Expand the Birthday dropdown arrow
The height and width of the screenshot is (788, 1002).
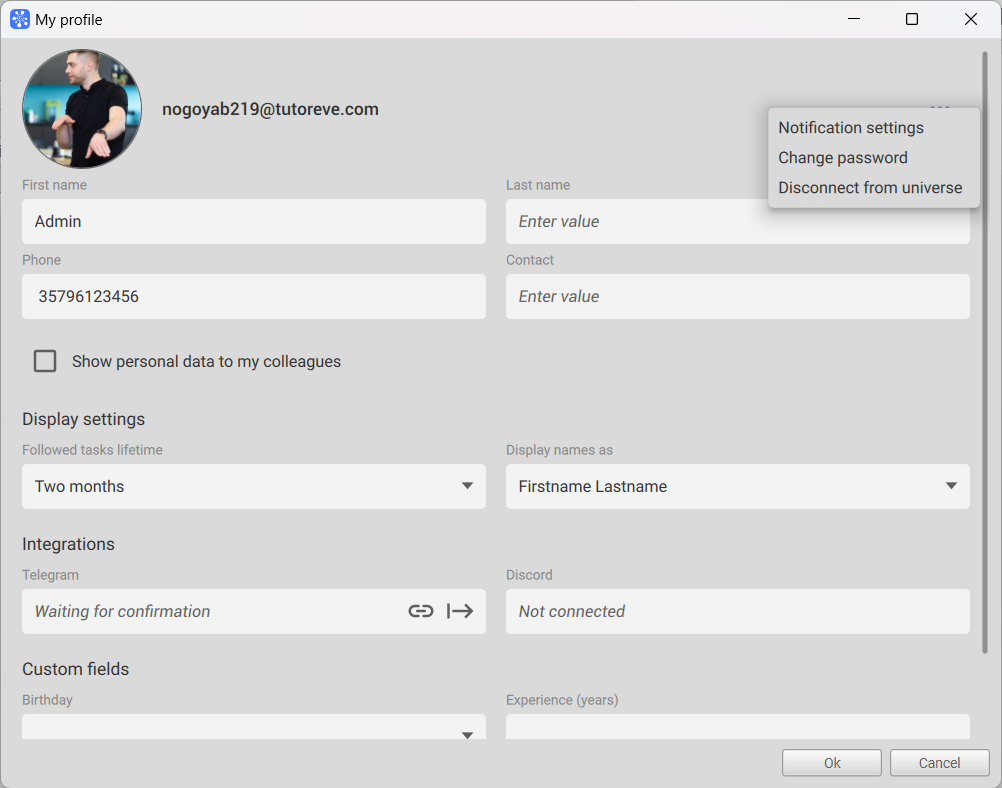[467, 734]
